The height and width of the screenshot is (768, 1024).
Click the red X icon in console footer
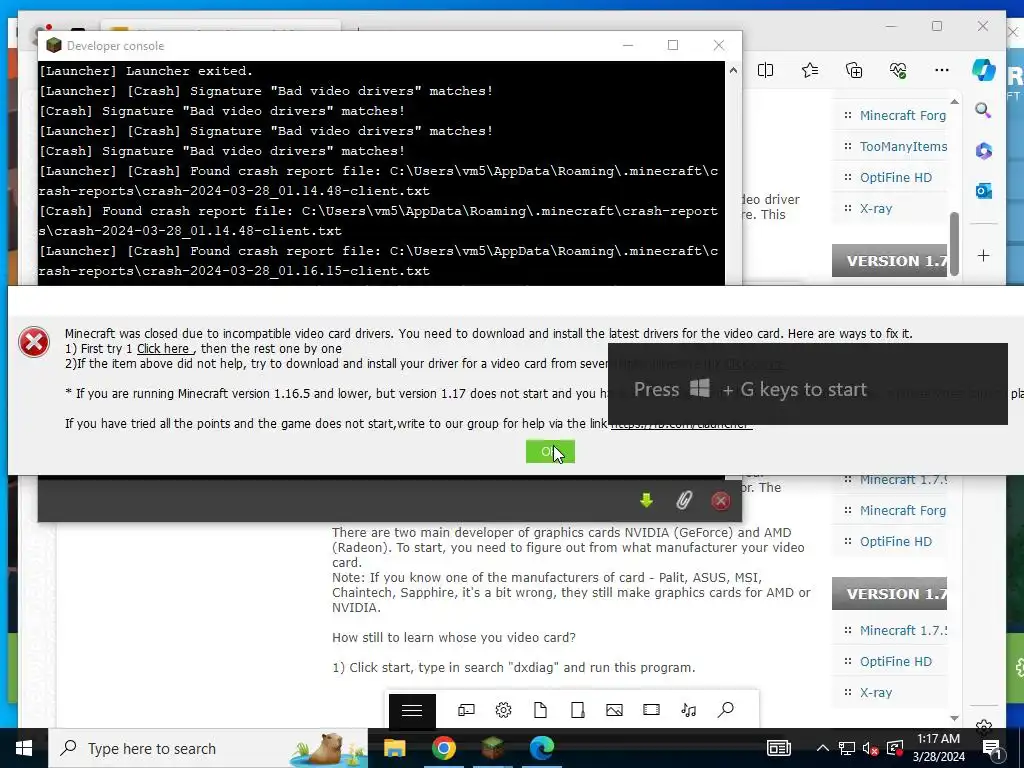click(720, 501)
